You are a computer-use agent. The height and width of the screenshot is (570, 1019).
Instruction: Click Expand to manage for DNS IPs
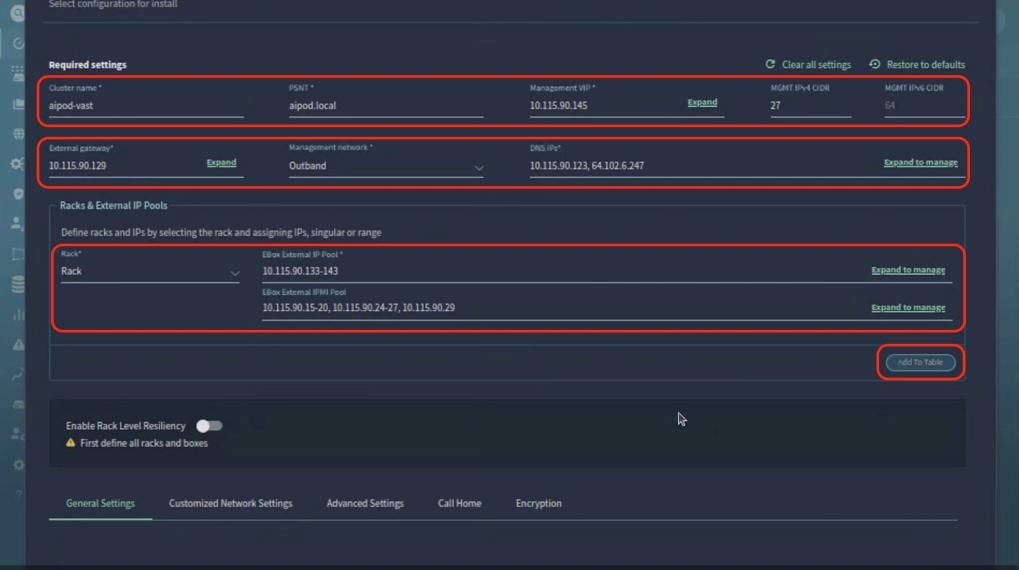tap(920, 162)
